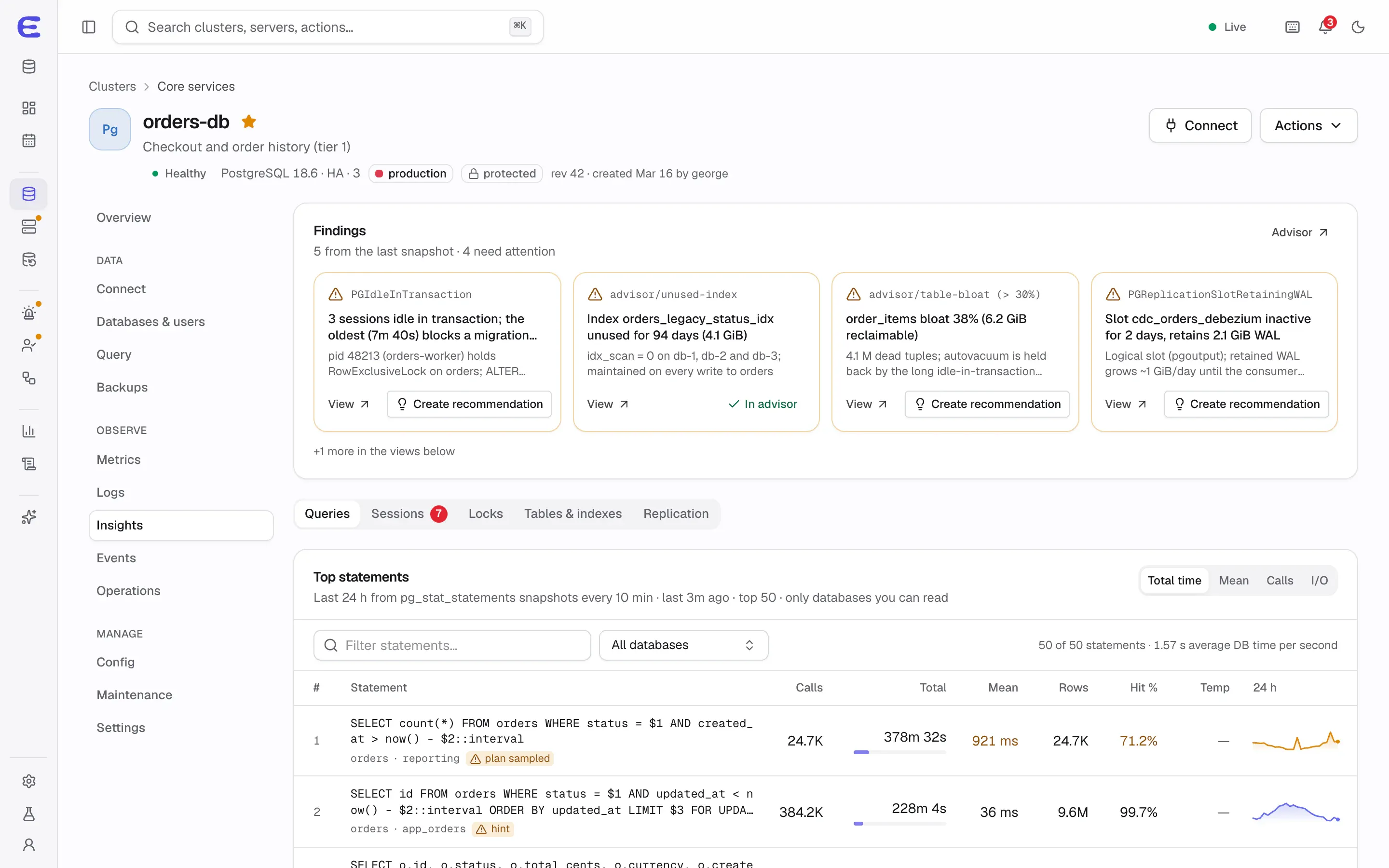View the PGReplicationSlotRetainingWAL finding
Viewport: 1389px width, 868px height.
(x=1126, y=404)
